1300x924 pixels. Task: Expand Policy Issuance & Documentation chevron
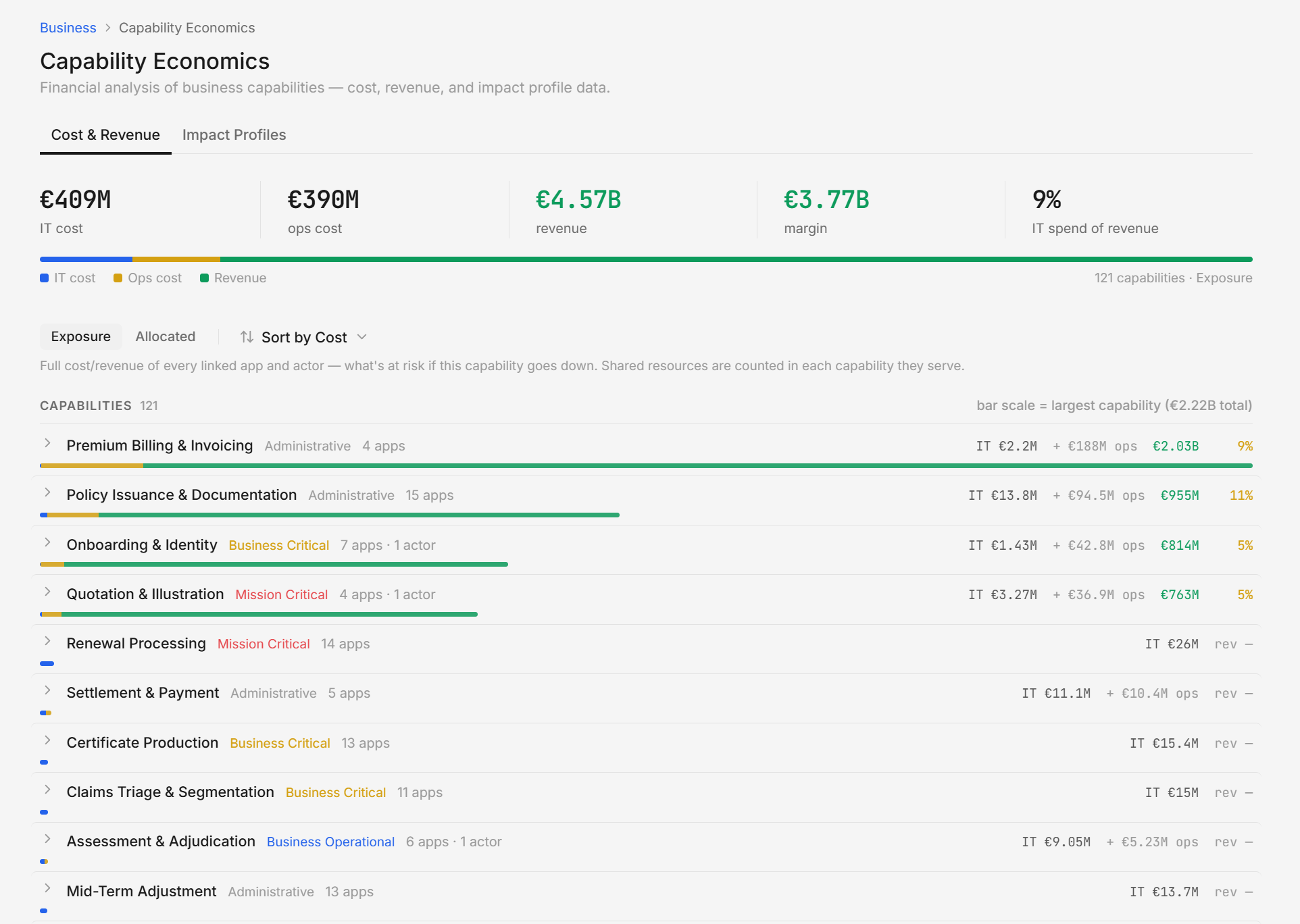(47, 492)
